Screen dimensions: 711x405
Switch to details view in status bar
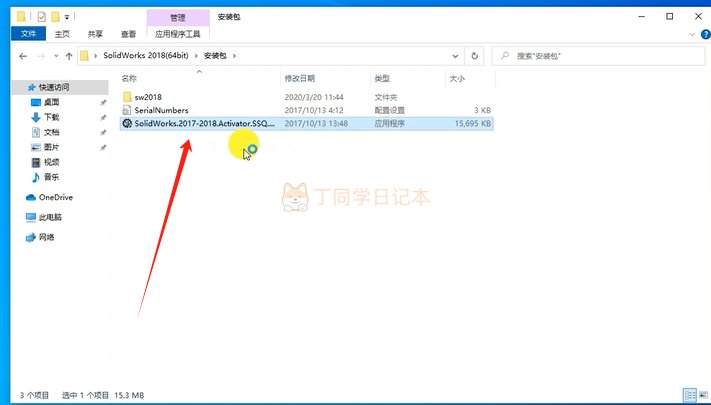click(690, 395)
